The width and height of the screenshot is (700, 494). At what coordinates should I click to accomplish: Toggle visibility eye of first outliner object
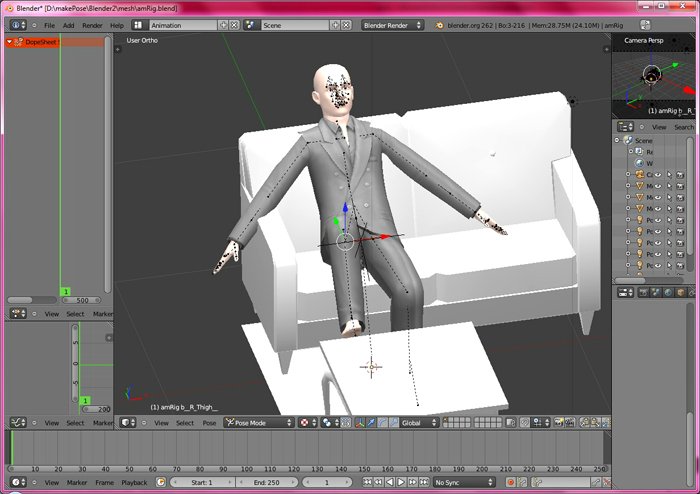(658, 174)
